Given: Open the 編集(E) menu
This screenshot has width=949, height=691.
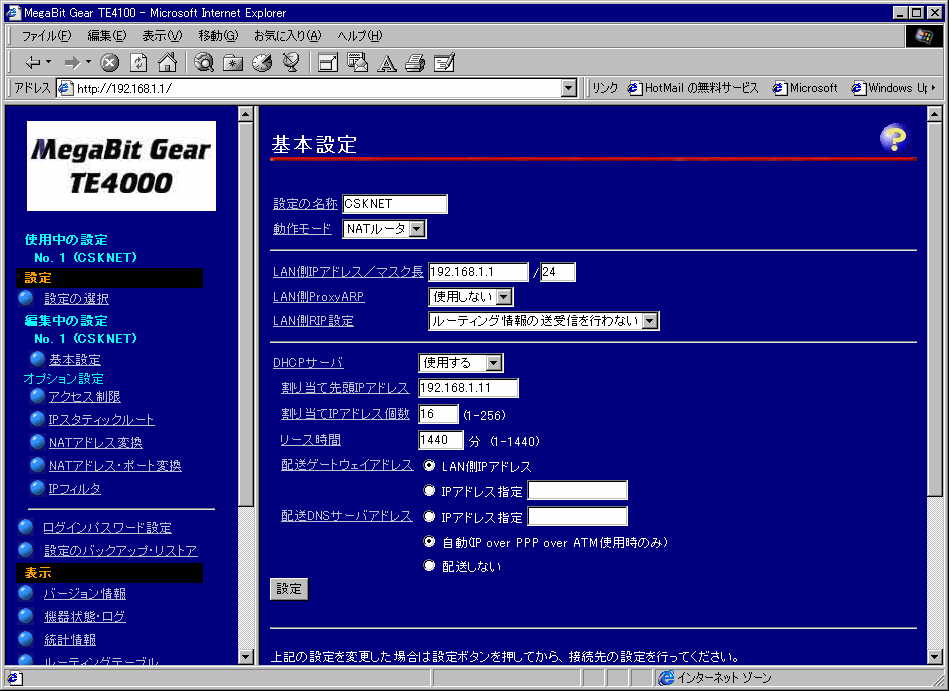Looking at the screenshot, I should (107, 36).
